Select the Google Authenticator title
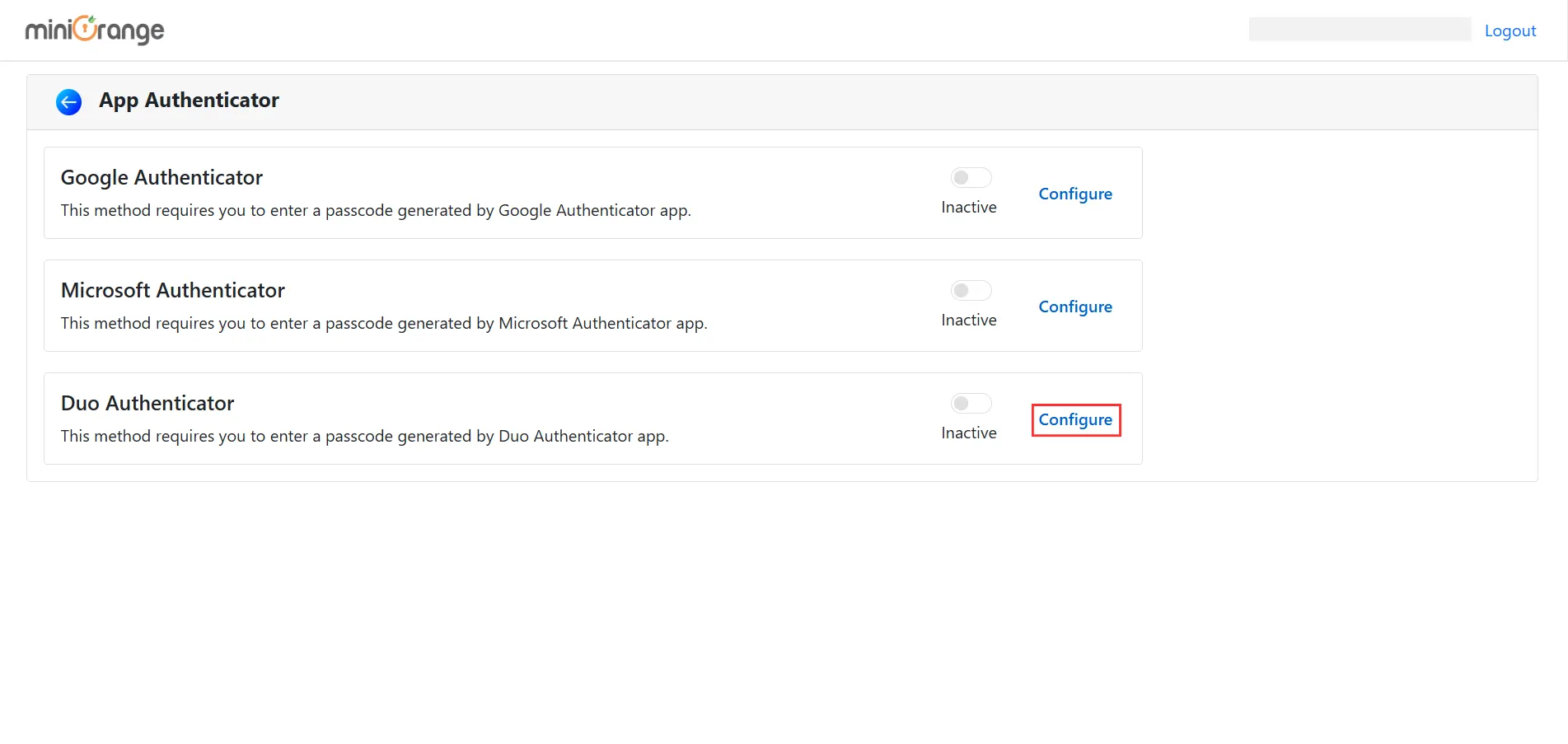The height and width of the screenshot is (744, 1568). (161, 177)
